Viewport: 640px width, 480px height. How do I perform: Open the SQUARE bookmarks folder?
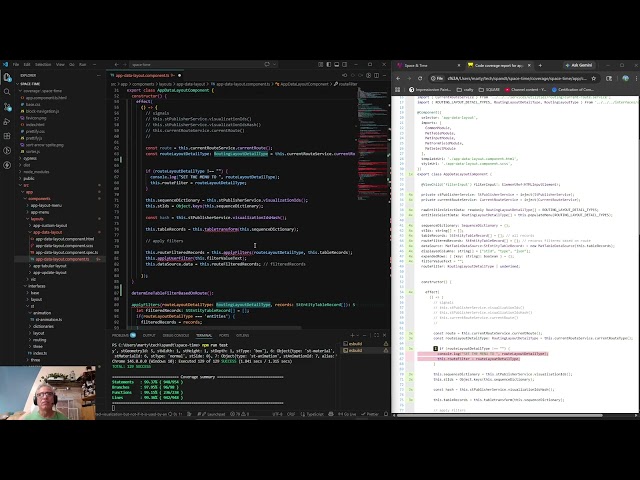tap(490, 89)
